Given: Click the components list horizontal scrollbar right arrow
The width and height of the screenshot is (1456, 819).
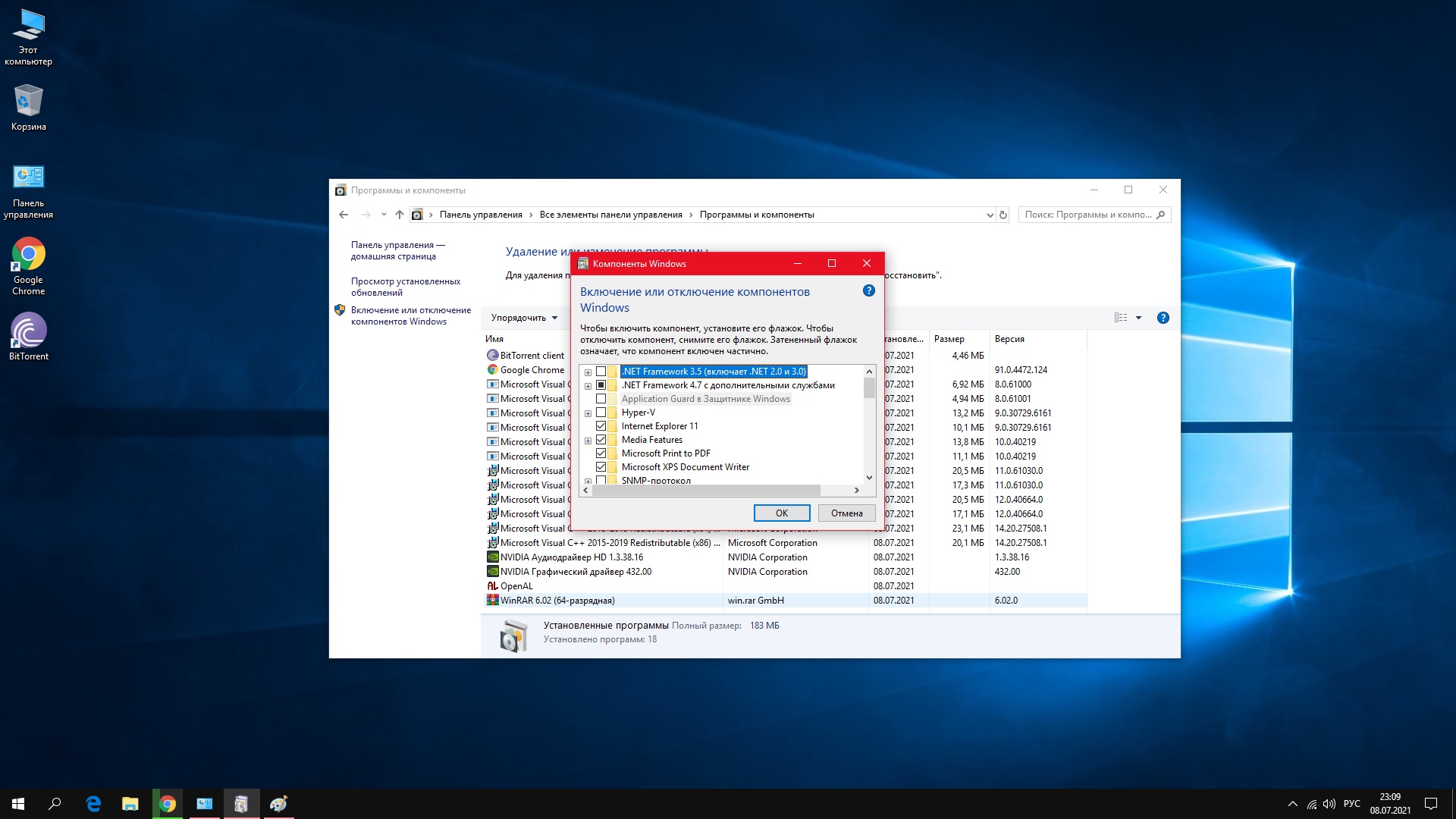Looking at the screenshot, I should click(856, 491).
